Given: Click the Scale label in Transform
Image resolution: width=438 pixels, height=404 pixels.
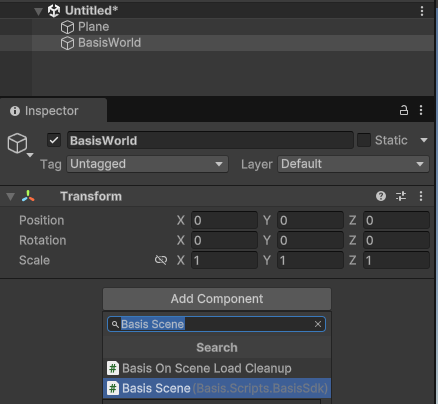Looking at the screenshot, I should point(34,260).
